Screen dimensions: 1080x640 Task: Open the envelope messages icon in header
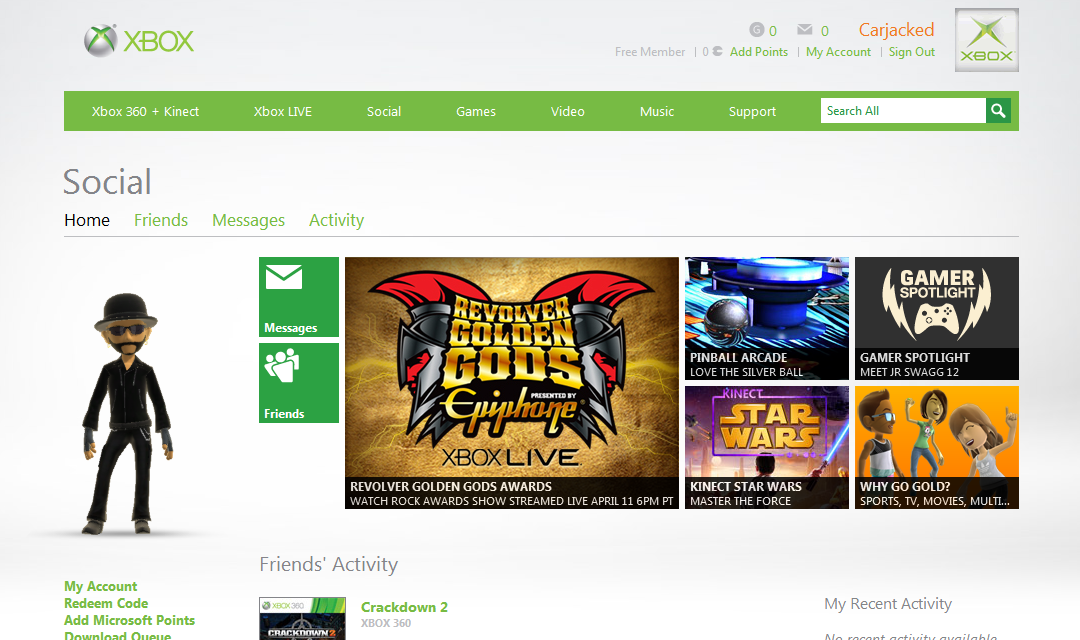pyautogui.click(x=804, y=29)
